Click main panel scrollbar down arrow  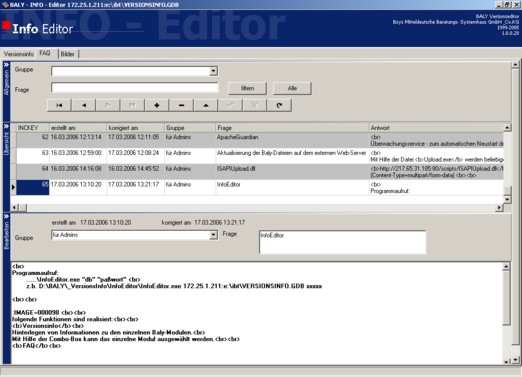pos(515,360)
